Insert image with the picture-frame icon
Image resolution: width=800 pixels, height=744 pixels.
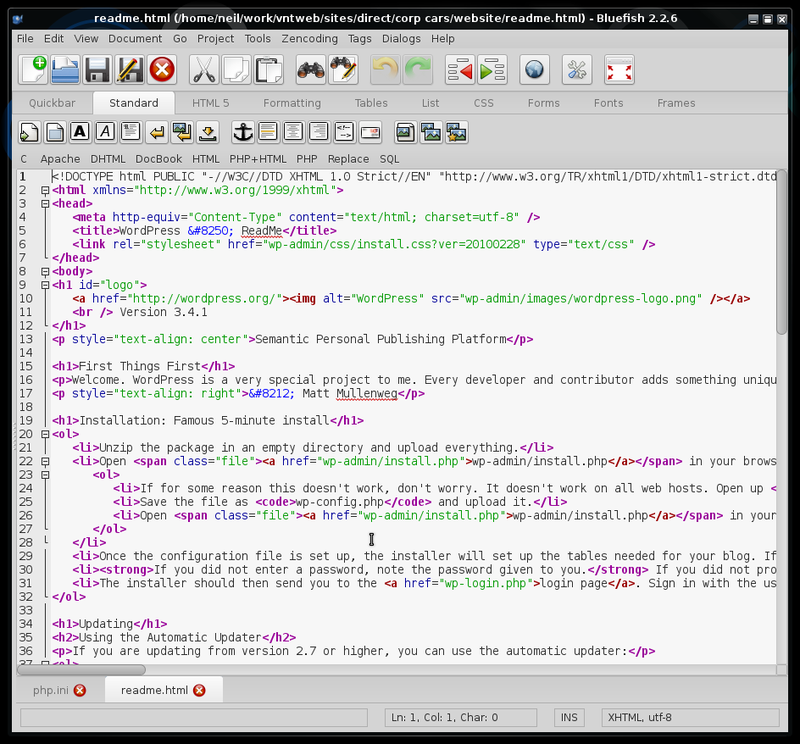click(406, 132)
